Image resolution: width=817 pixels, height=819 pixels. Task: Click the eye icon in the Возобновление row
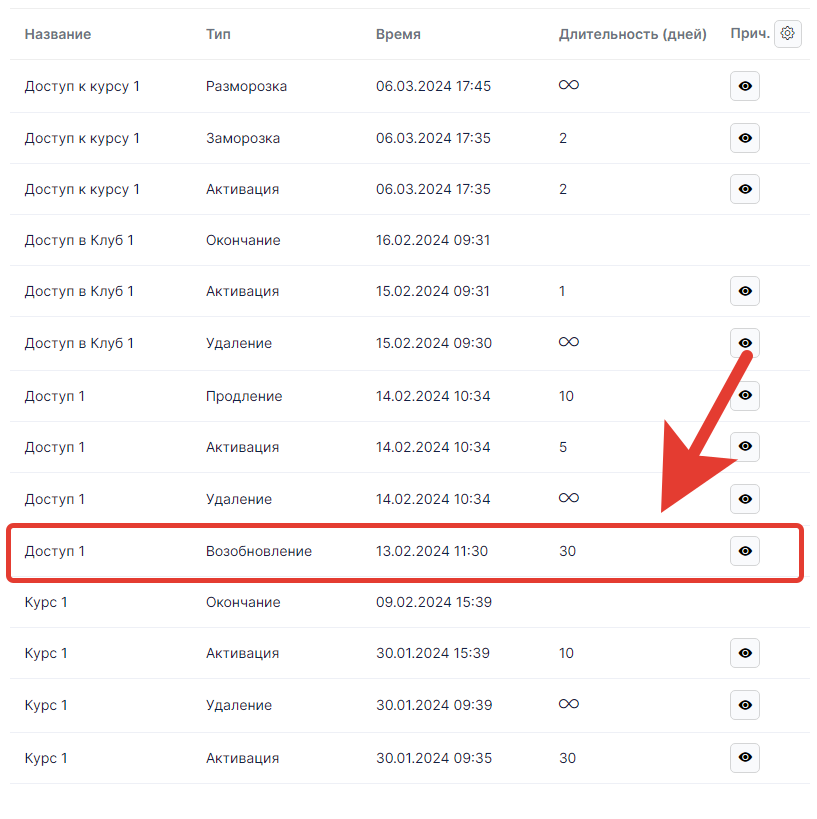pyautogui.click(x=744, y=551)
